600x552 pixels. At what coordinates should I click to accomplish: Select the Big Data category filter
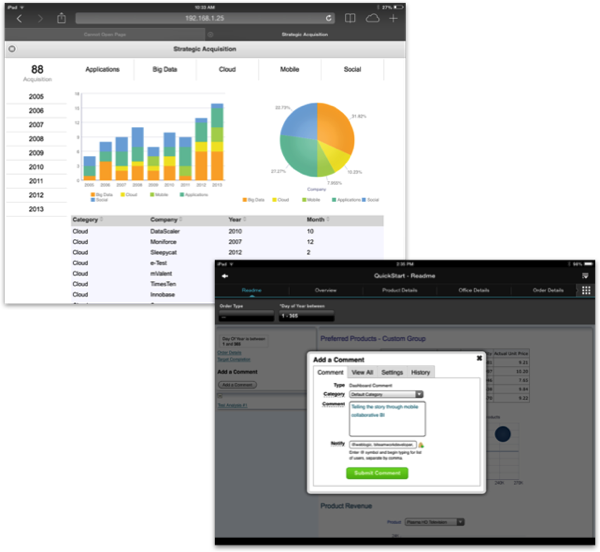[x=165, y=69]
